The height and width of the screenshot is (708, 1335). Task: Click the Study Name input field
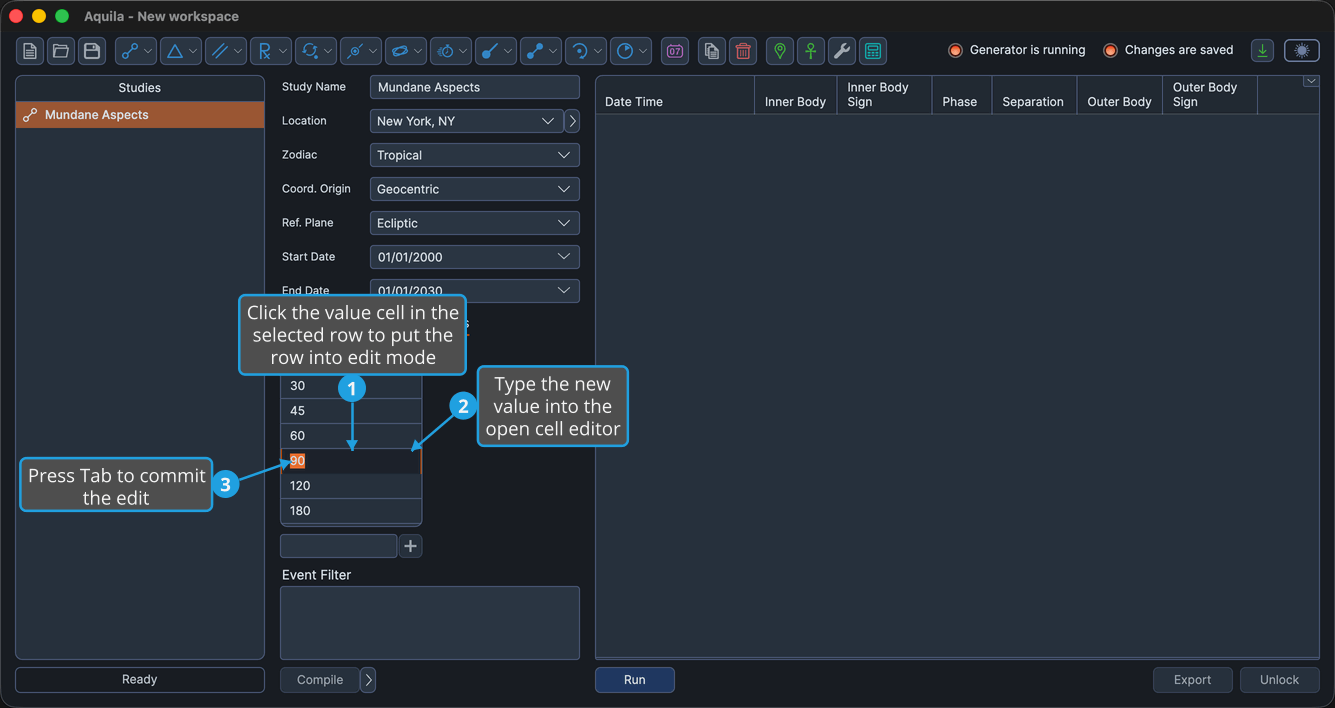click(x=475, y=87)
